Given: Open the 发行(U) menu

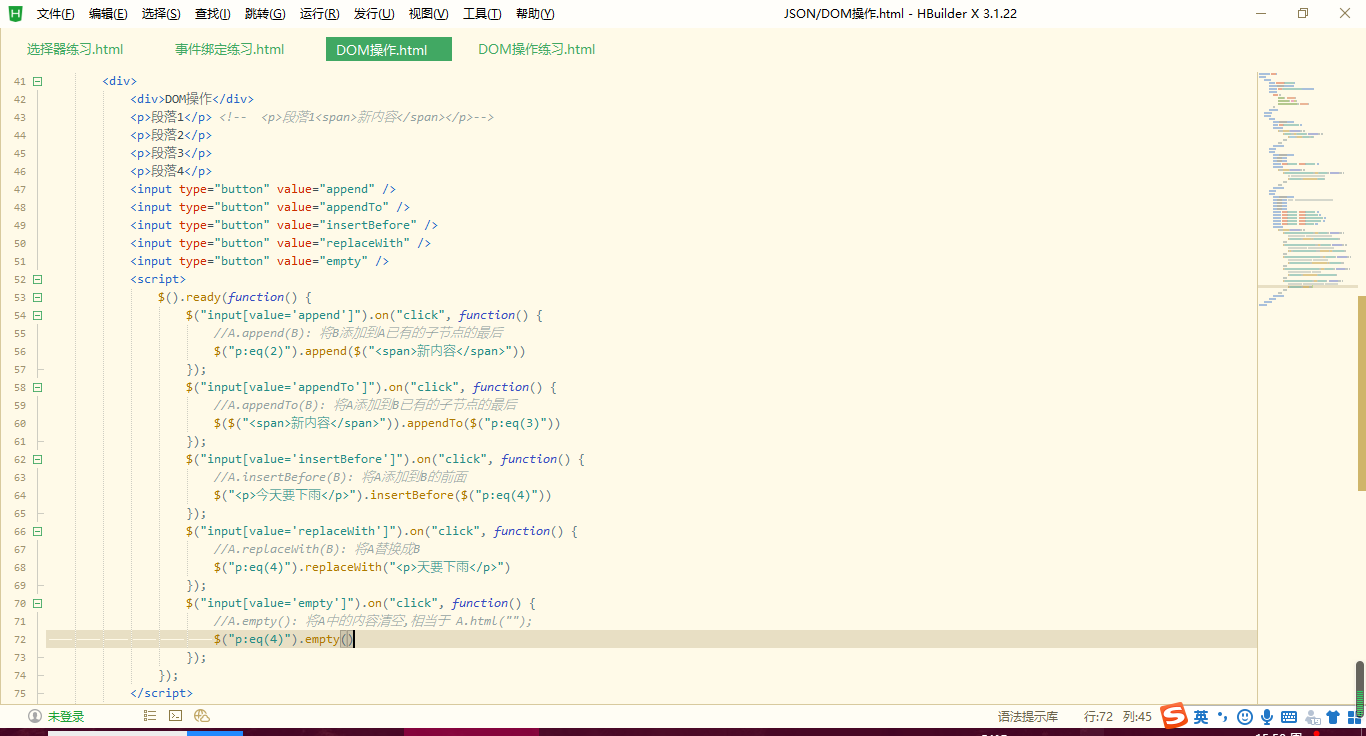Looking at the screenshot, I should point(373,14).
